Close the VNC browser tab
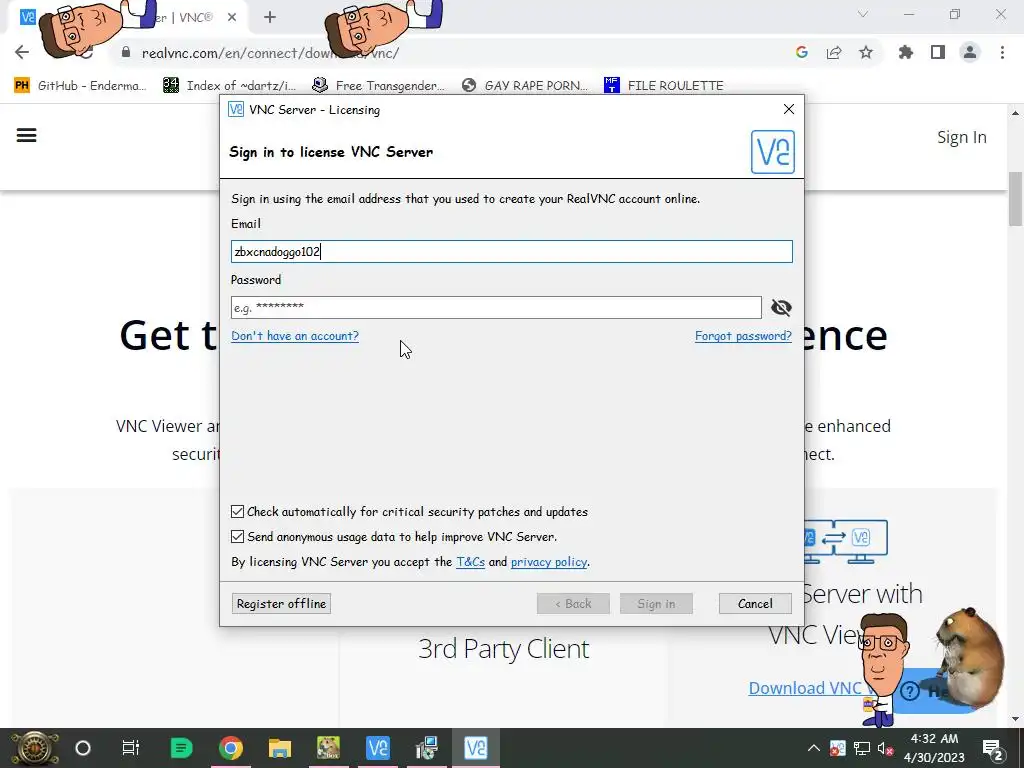Screen dimensions: 1024x768 click(232, 18)
